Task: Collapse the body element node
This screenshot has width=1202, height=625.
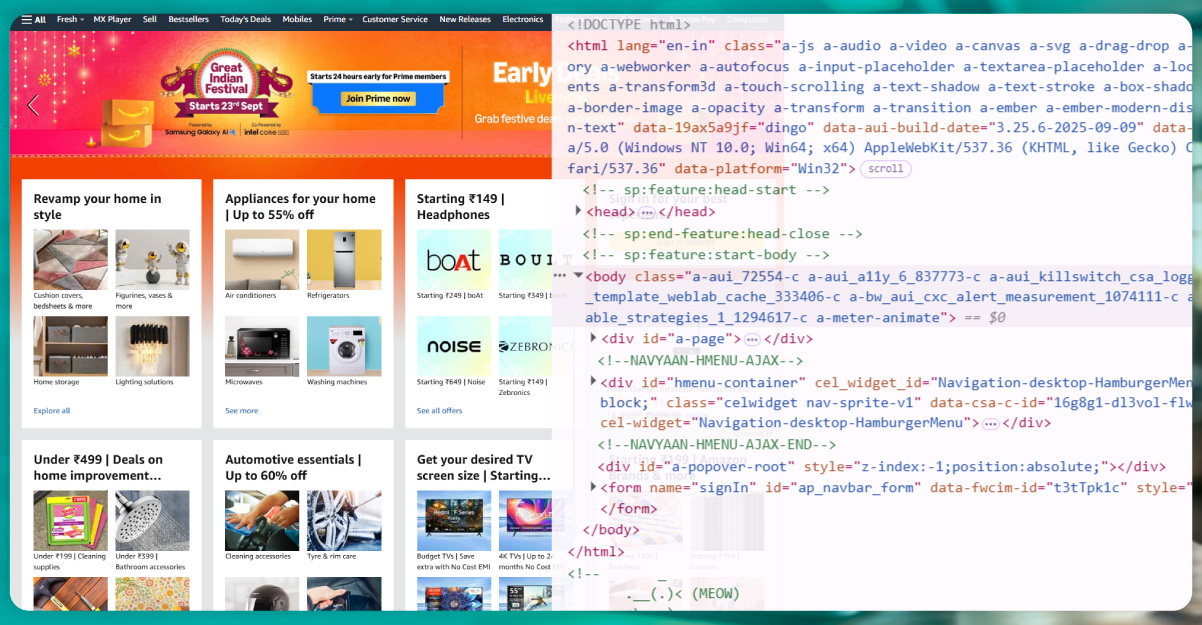Action: (578, 275)
